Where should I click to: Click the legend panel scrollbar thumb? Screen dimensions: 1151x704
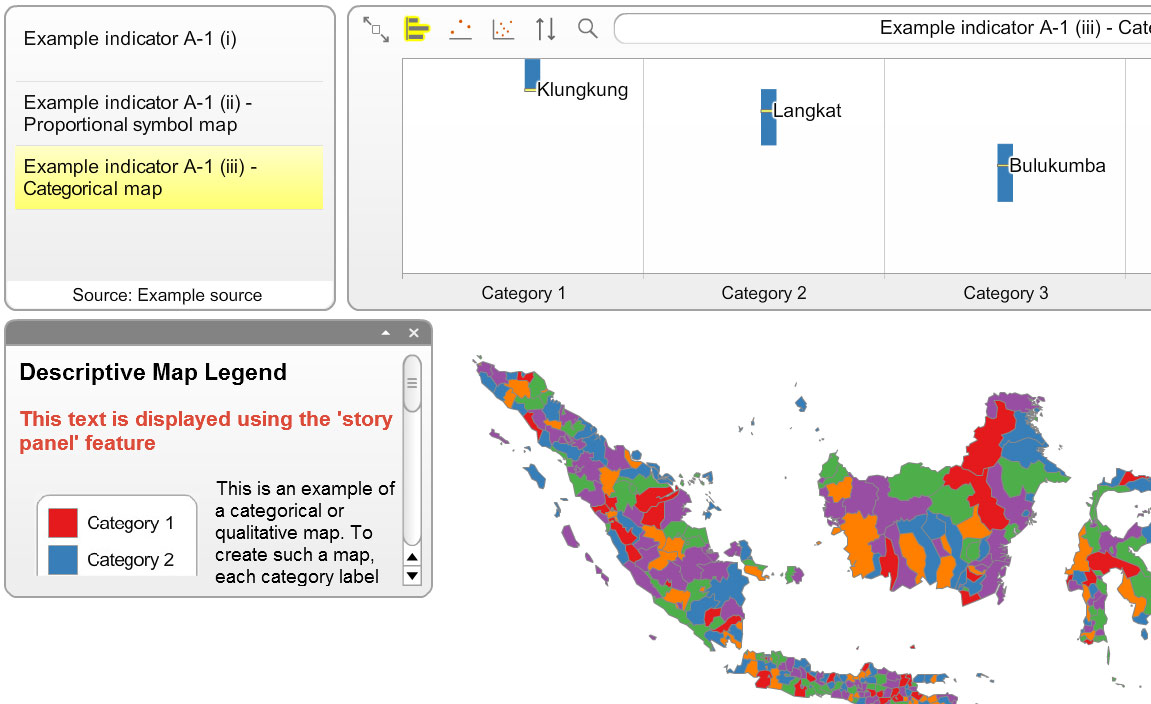coord(412,383)
